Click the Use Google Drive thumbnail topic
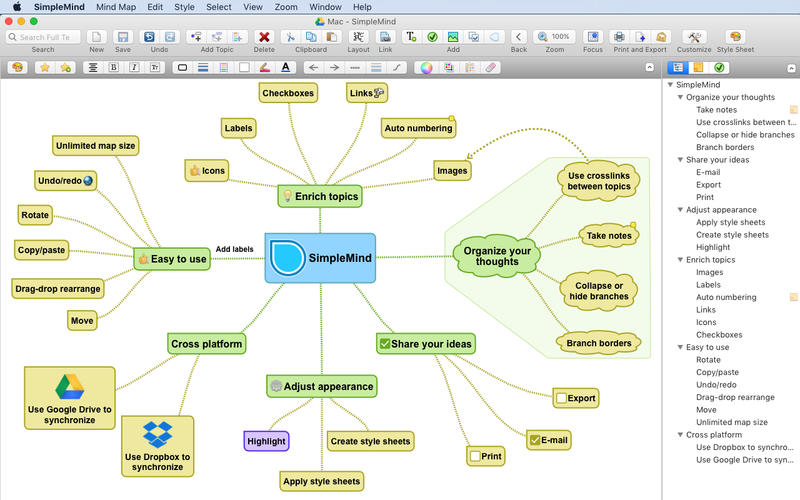The height and width of the screenshot is (500, 800). click(70, 398)
